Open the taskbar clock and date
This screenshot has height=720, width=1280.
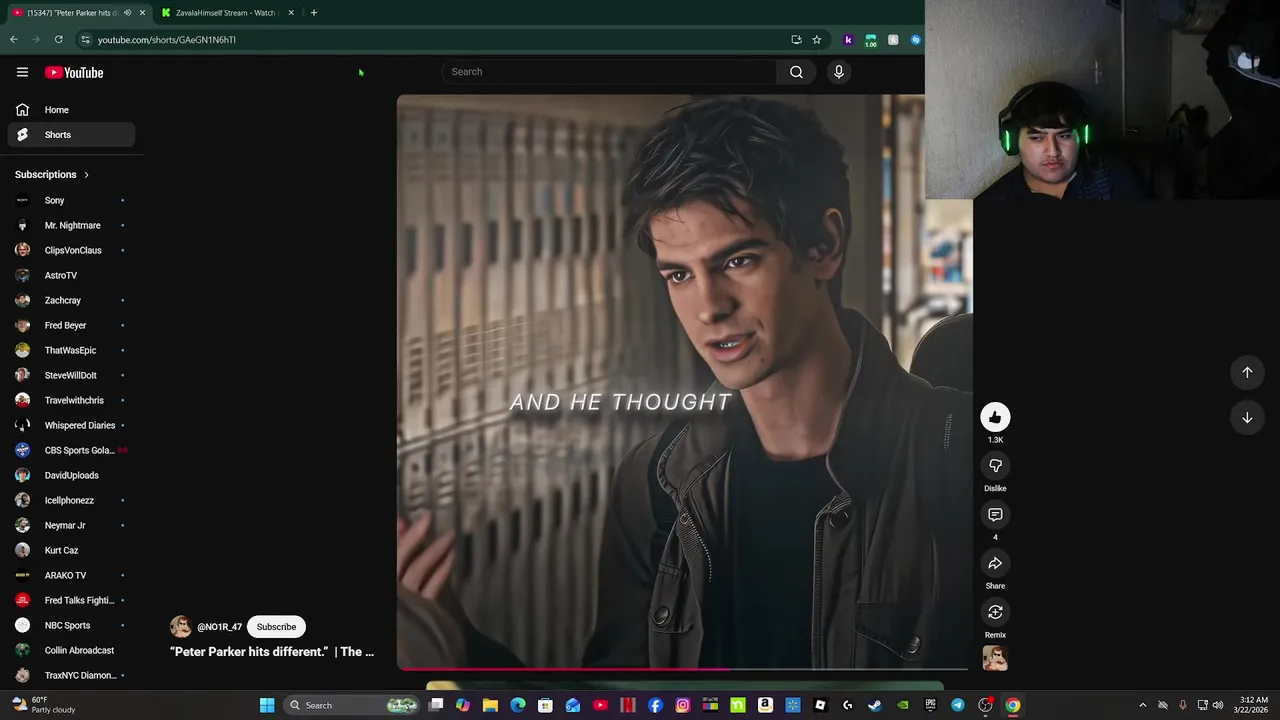click(x=1254, y=705)
